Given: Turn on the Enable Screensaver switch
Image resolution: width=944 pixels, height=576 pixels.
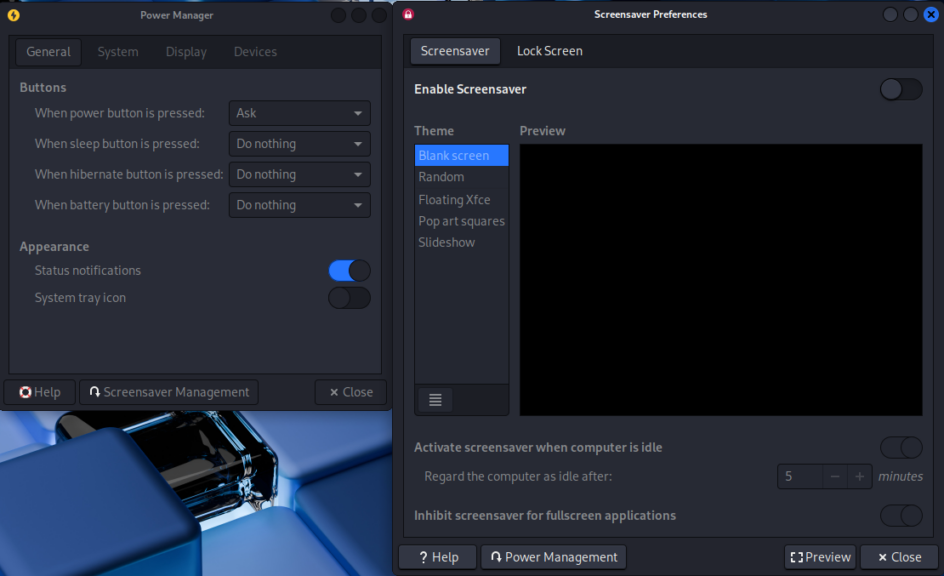Looking at the screenshot, I should click(900, 90).
